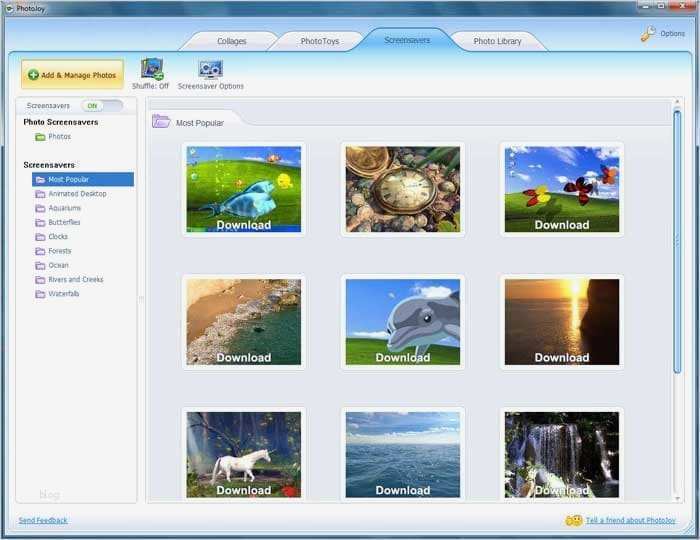Click the pocket watch clock screensaver thumbnail
This screenshot has height=540, width=700.
tap(403, 189)
